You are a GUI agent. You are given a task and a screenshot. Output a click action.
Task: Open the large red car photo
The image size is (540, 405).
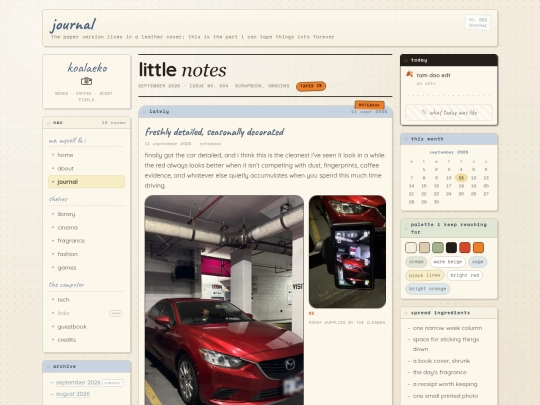coord(224,300)
